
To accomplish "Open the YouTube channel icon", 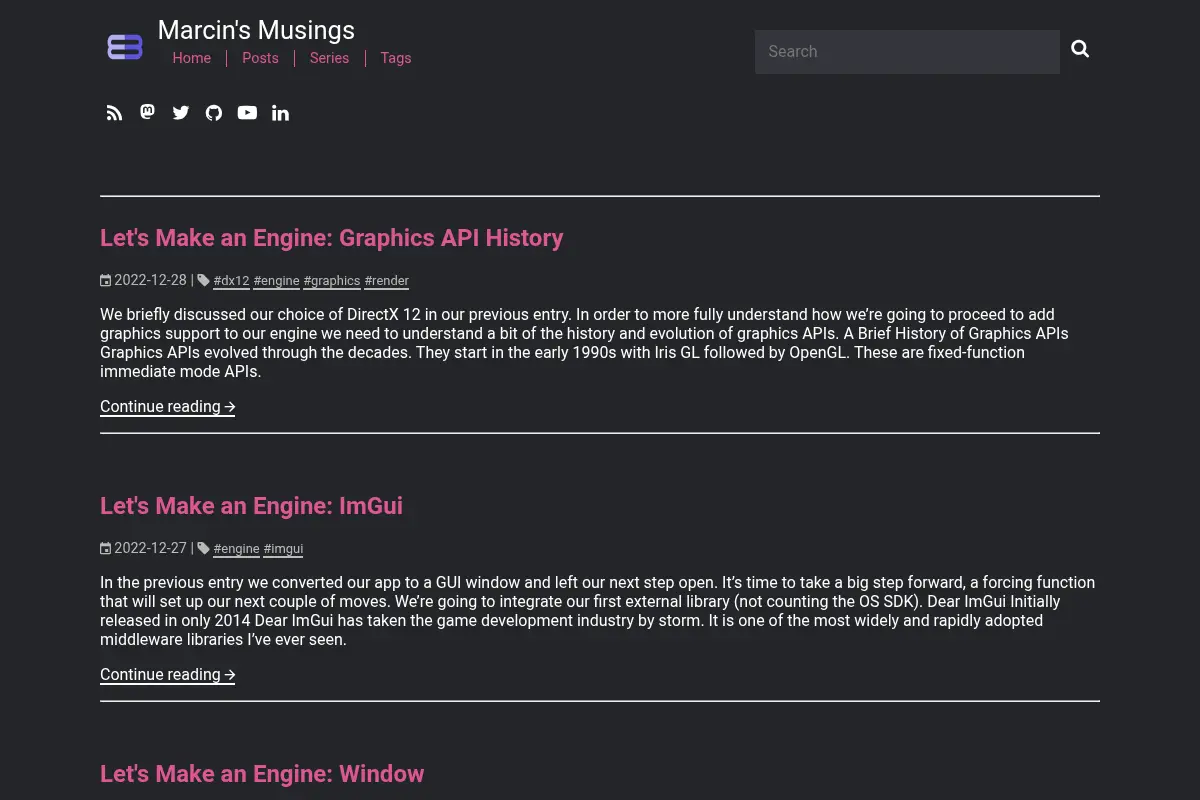I will 247,113.
